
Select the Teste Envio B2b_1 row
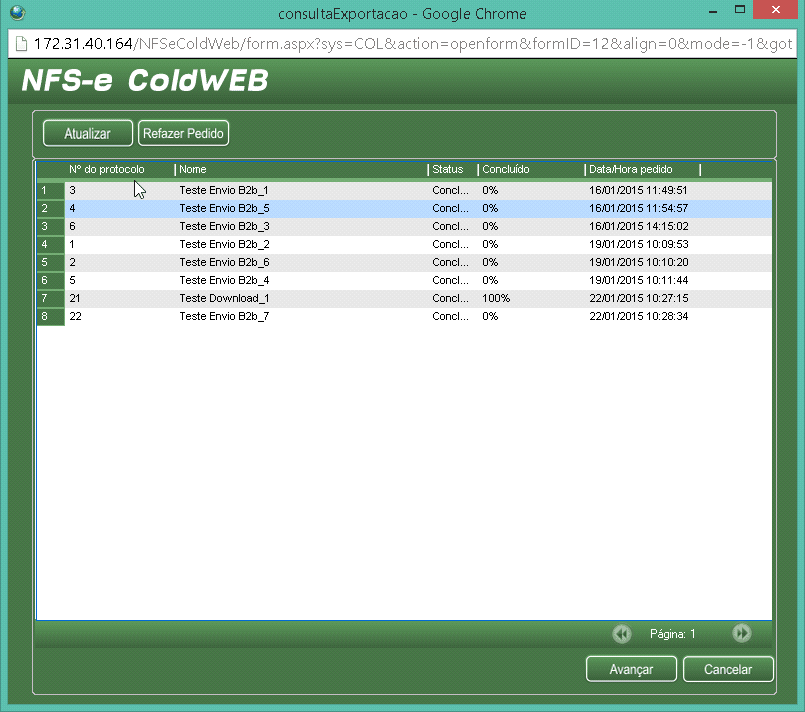224,190
